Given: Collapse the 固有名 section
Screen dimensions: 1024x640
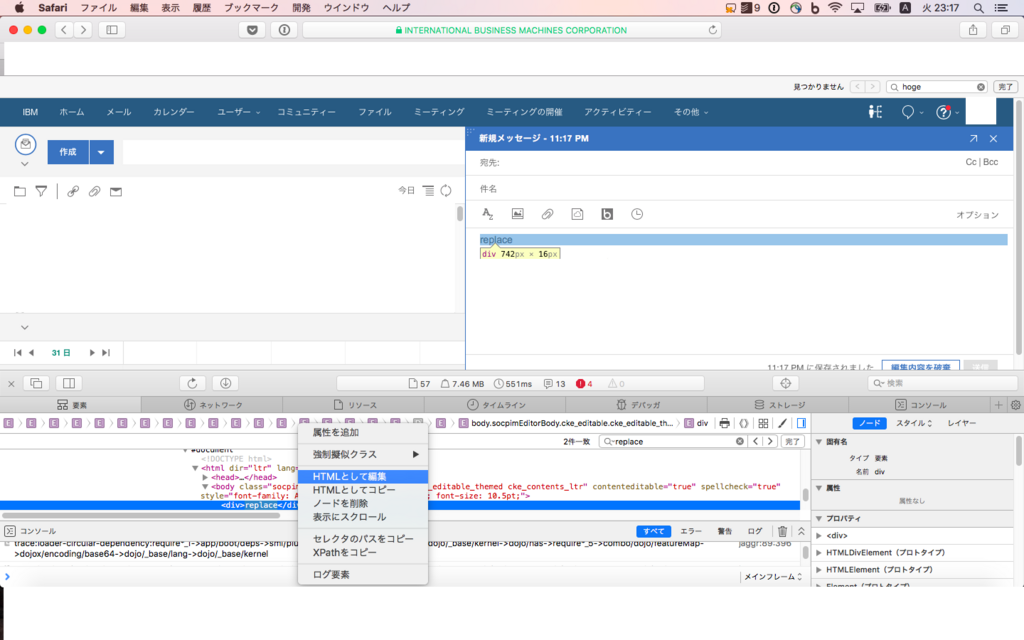Looking at the screenshot, I should (x=819, y=442).
